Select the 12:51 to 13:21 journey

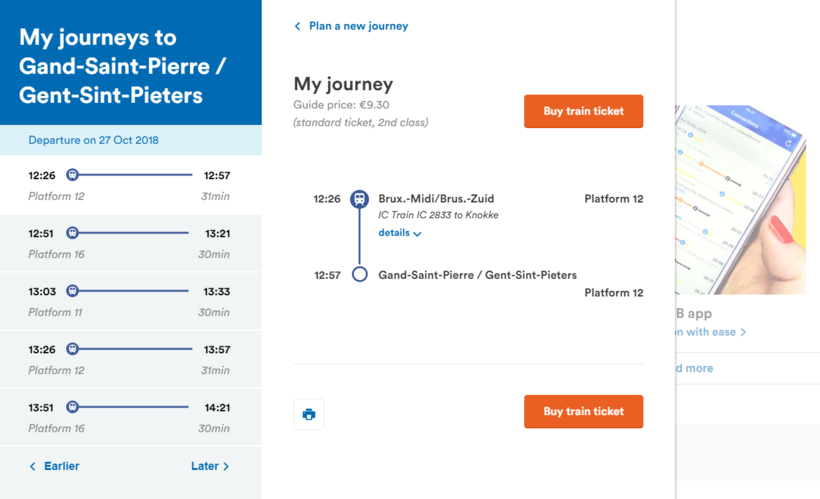pos(130,243)
